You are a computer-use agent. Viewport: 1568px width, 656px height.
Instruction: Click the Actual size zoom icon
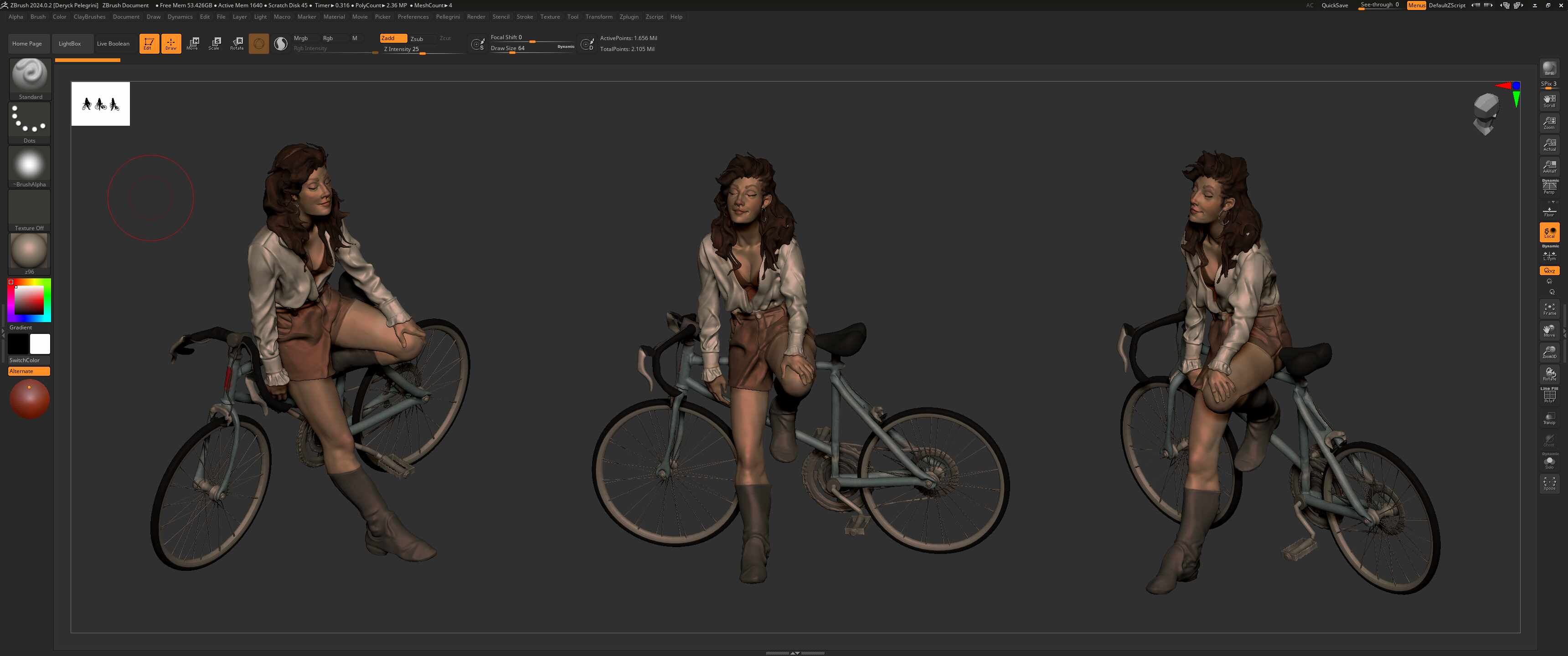[x=1548, y=144]
